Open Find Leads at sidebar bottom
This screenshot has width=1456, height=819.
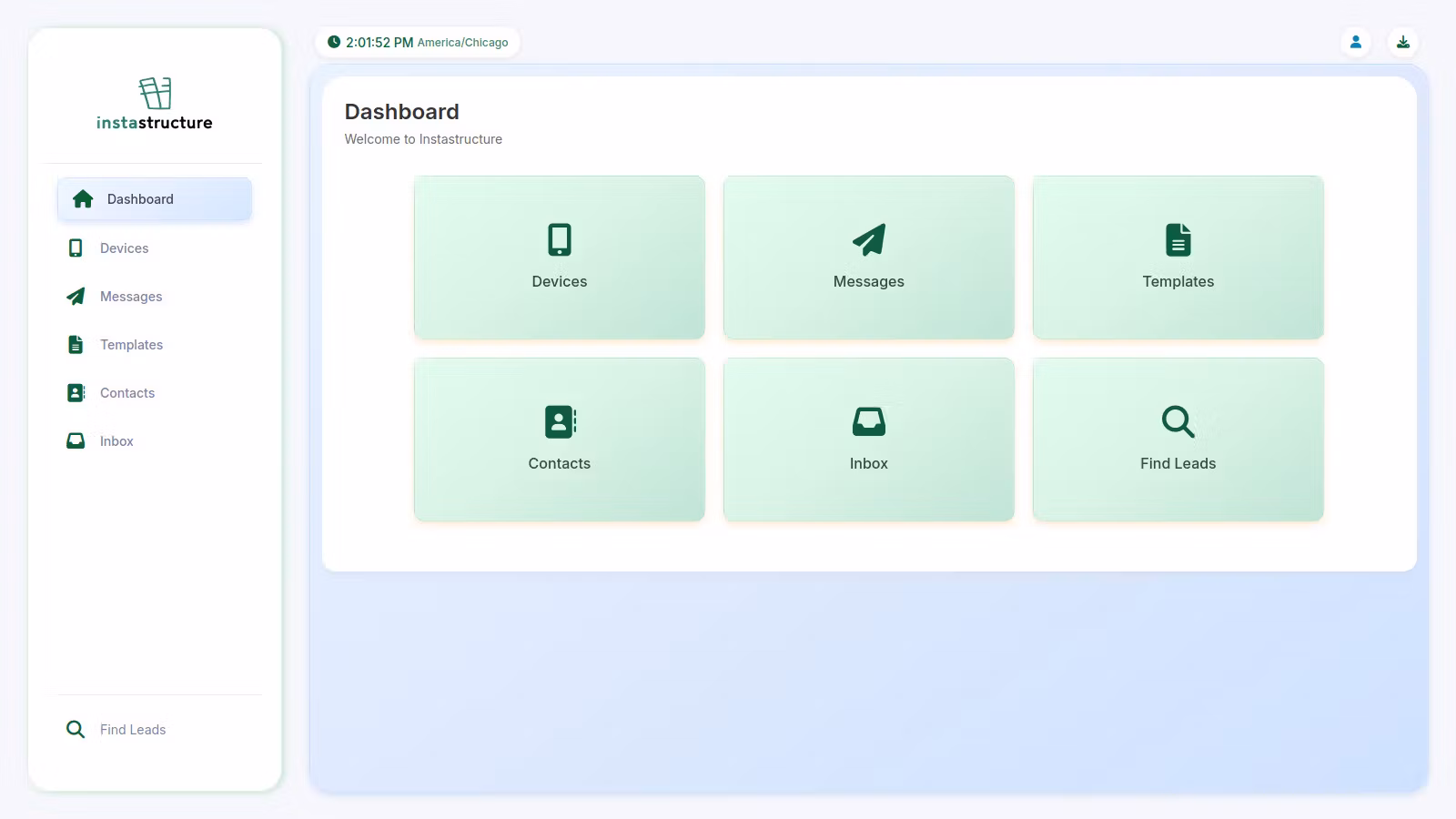point(133,730)
